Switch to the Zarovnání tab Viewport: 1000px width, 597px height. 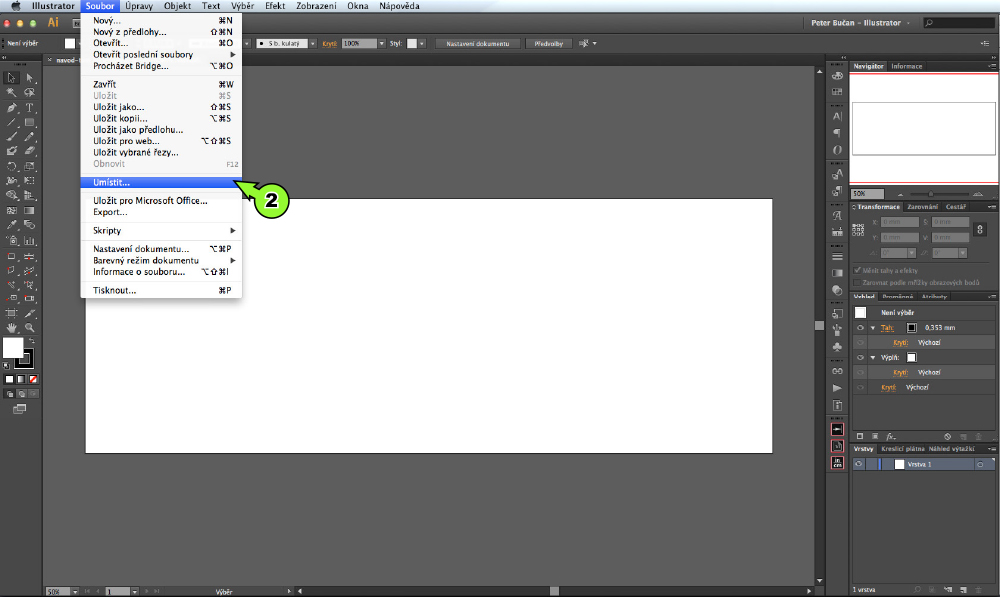pos(922,207)
